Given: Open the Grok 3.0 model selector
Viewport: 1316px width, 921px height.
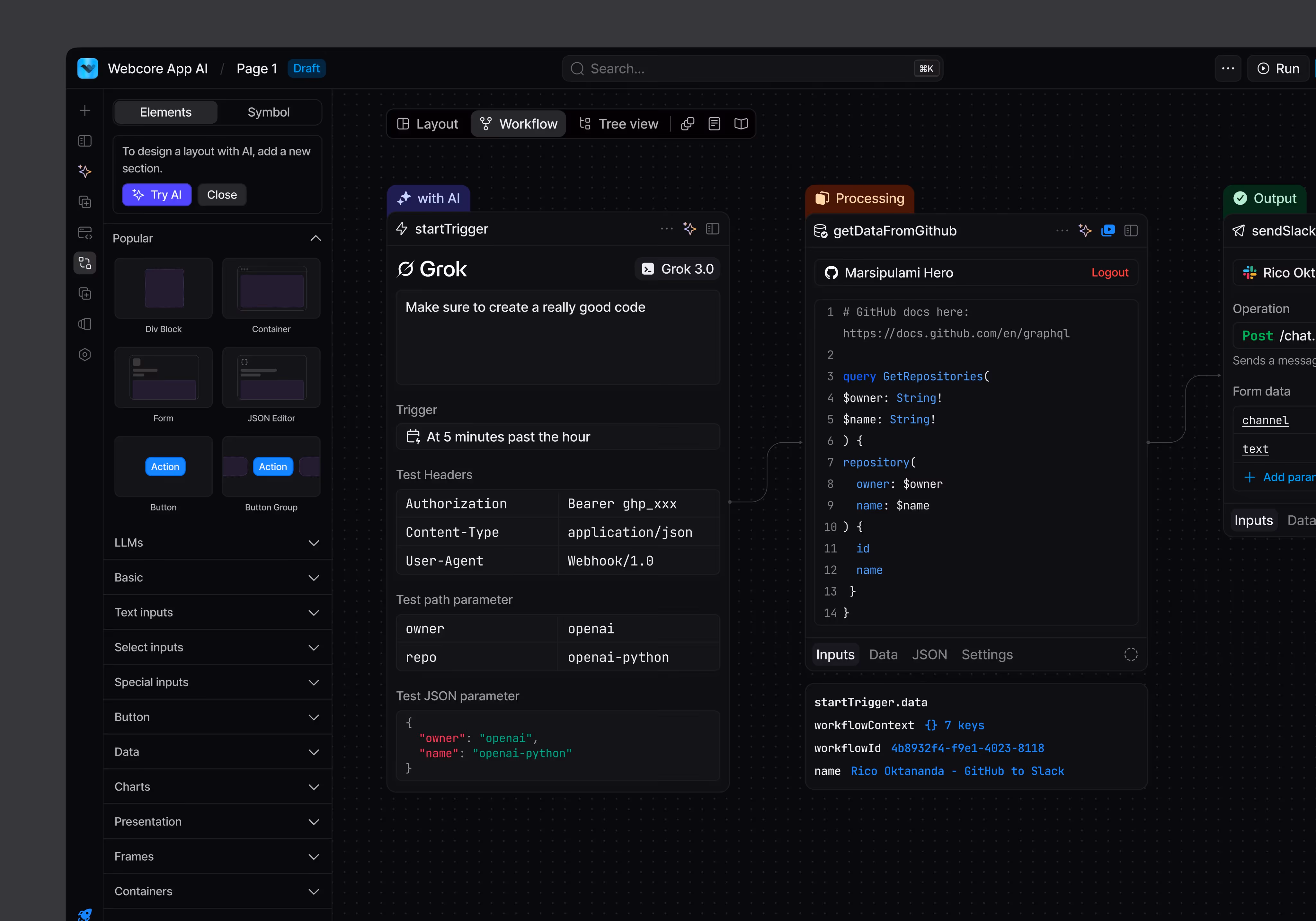Looking at the screenshot, I should click(678, 269).
